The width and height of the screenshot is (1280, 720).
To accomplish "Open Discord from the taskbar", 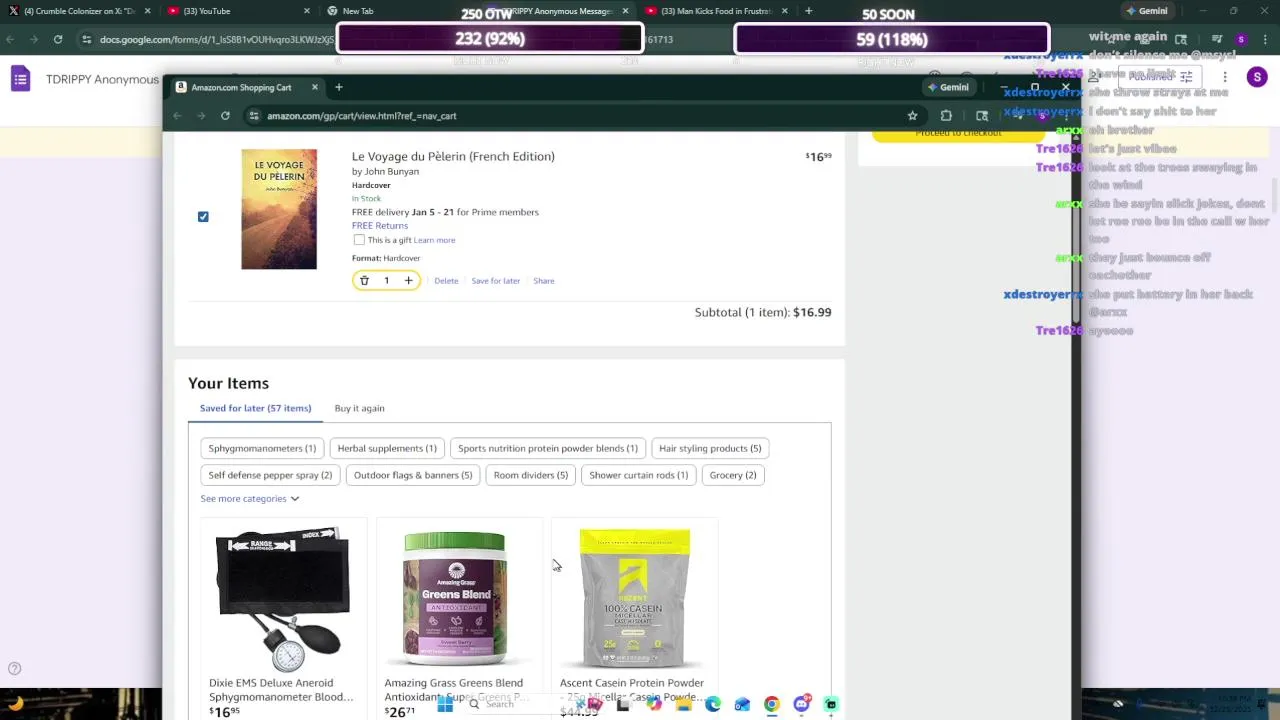I will [801, 704].
